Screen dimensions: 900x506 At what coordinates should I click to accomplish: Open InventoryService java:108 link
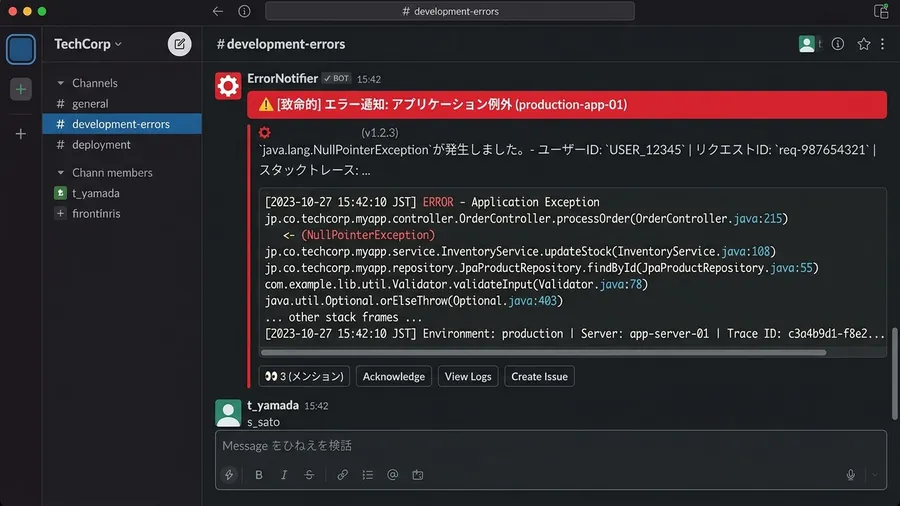pyautogui.click(x=746, y=252)
